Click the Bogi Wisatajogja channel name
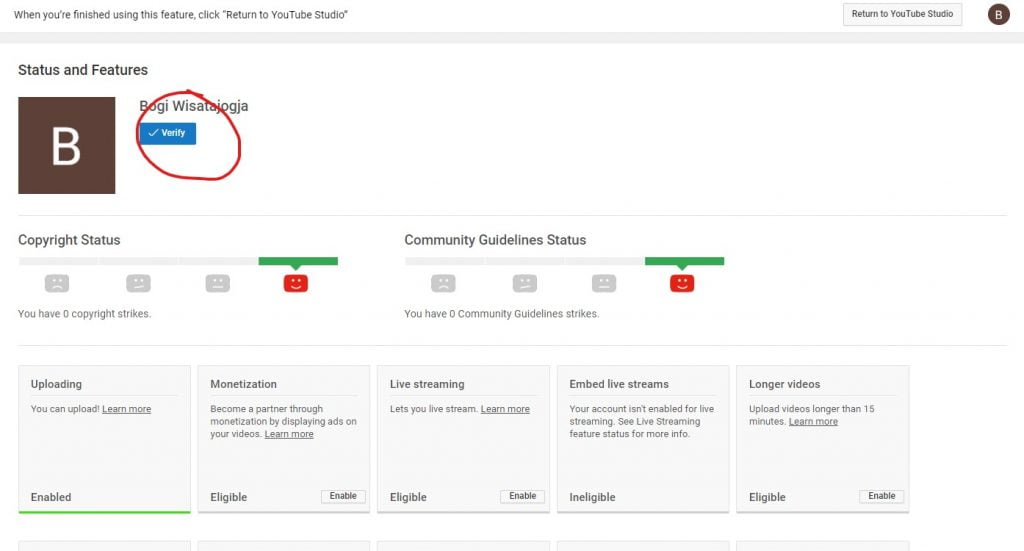1024x551 pixels. (x=193, y=106)
